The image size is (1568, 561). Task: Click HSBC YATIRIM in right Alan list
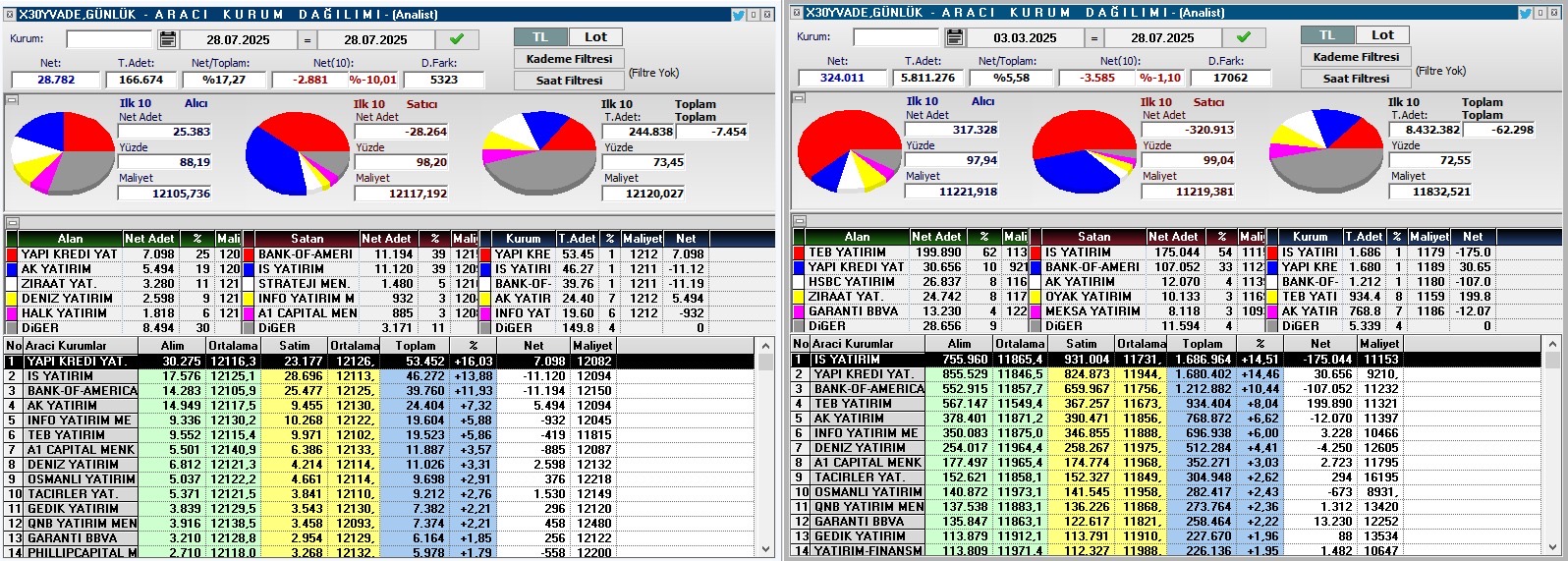tap(851, 282)
